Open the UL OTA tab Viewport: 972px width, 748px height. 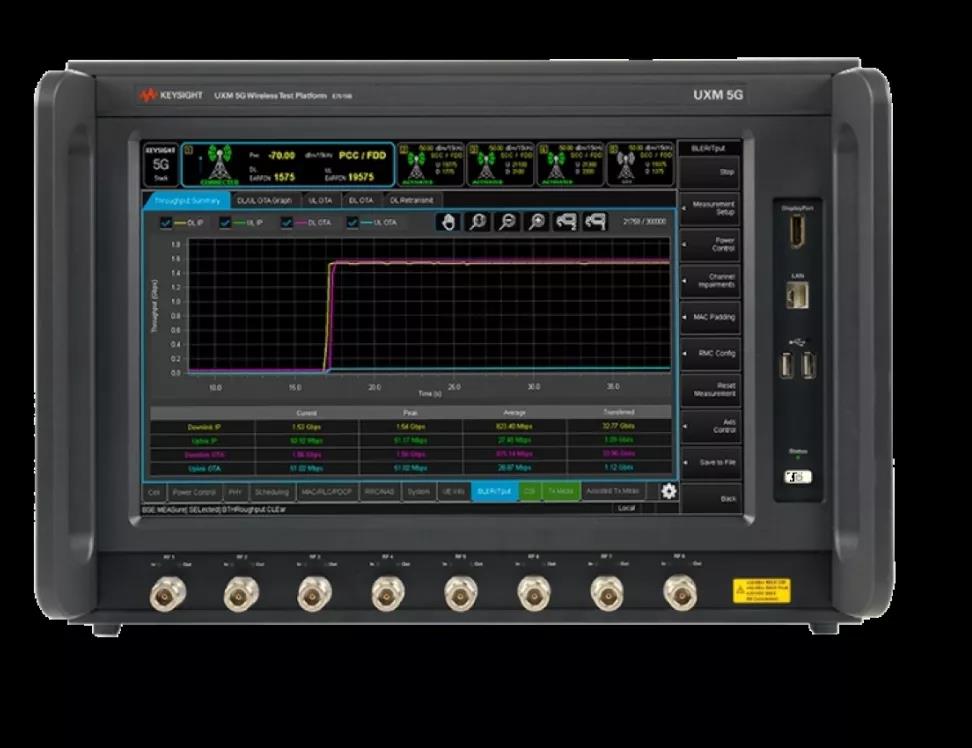(x=320, y=201)
